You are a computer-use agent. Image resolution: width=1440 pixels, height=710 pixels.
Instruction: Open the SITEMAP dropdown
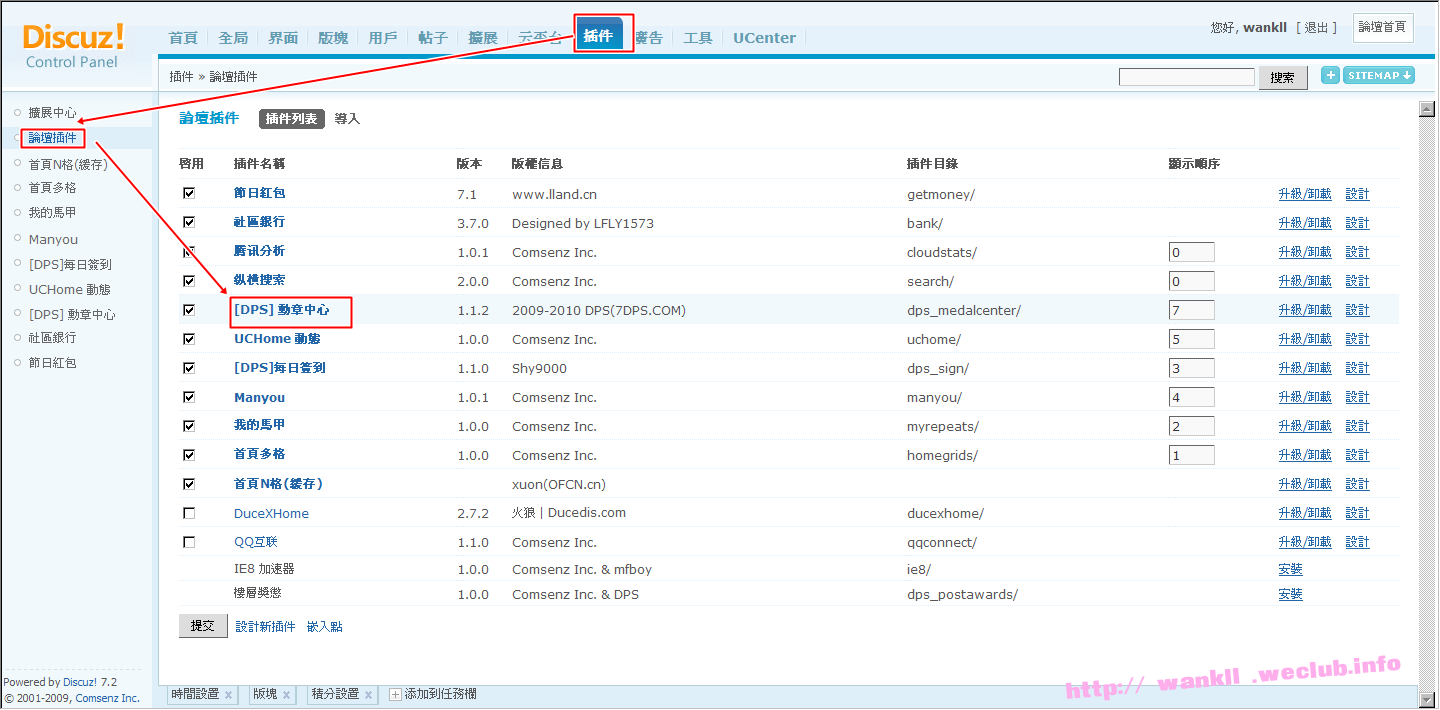tap(1379, 75)
